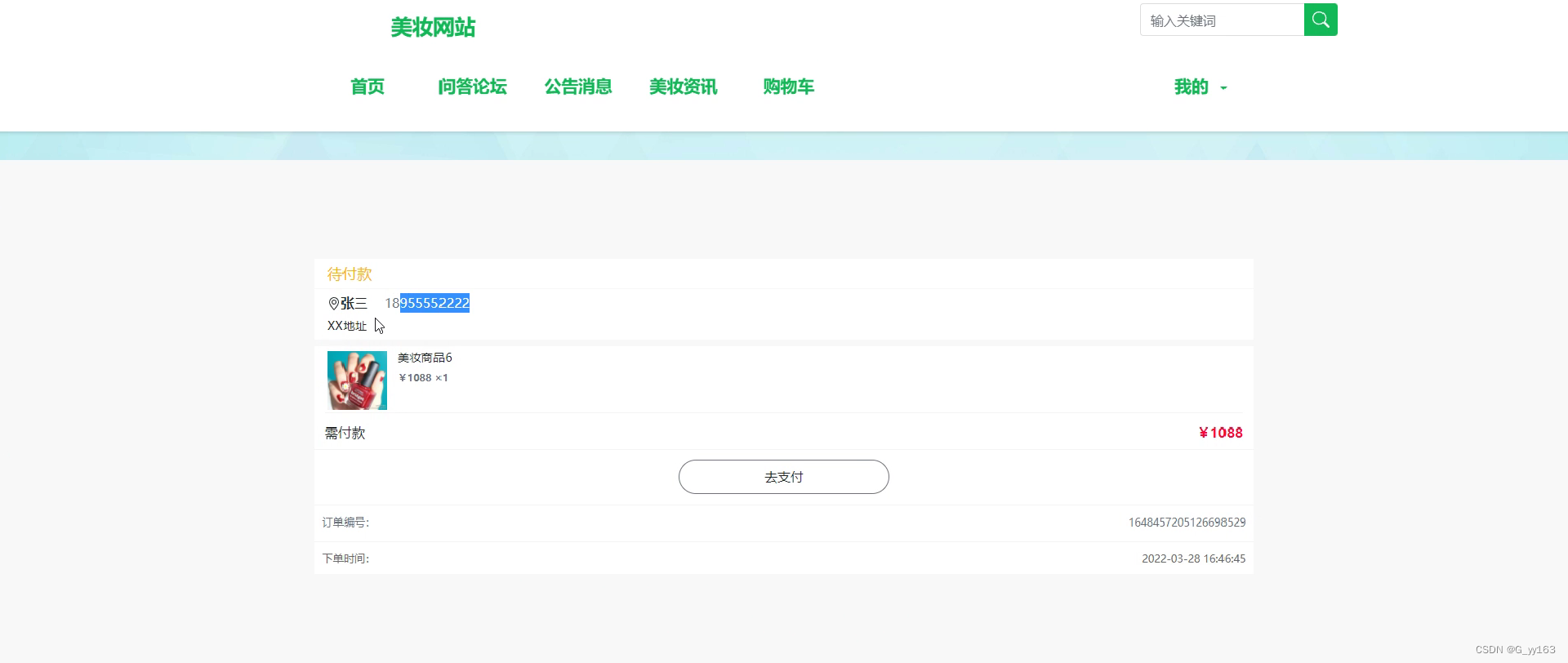This screenshot has height=663, width=1568.
Task: Focus the 输入关键词 search field
Action: point(1222,20)
